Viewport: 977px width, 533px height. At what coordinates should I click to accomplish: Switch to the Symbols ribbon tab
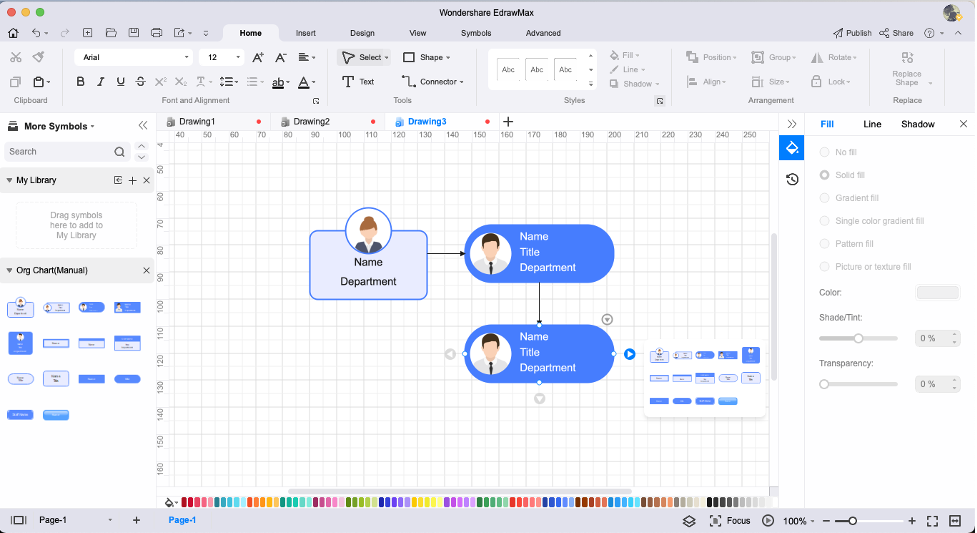tap(476, 33)
